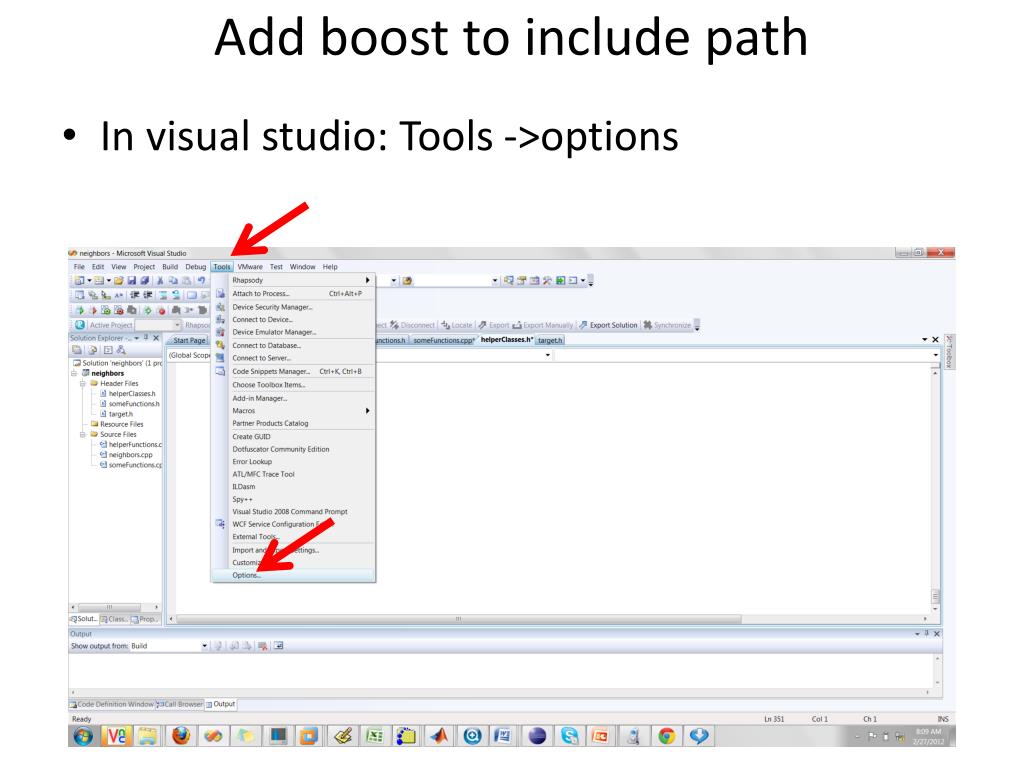Viewport: 1024px width, 768px height.
Task: Open Firefox from taskbar
Action: pos(181,736)
